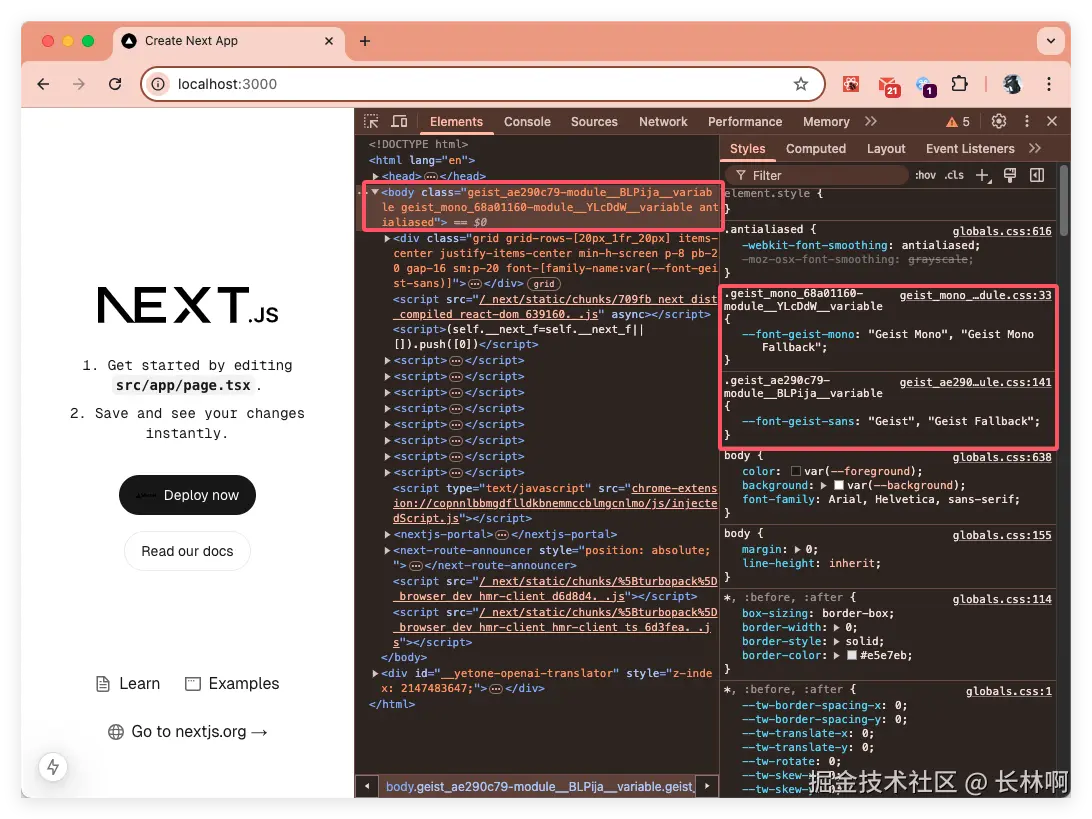1092x819 pixels.
Task: Close the DevTools panel
Action: tap(1052, 121)
